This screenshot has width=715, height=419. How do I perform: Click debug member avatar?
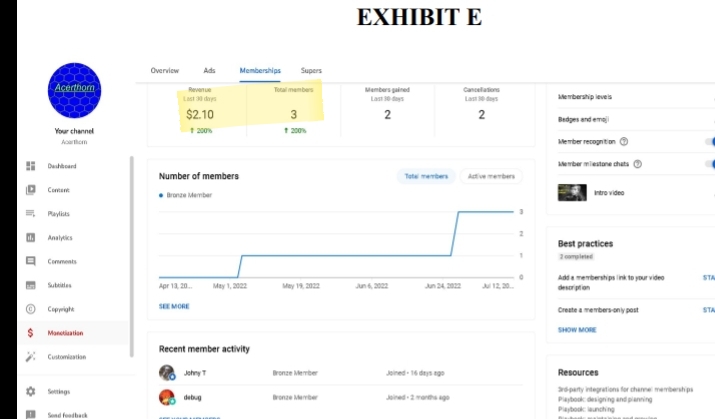point(167,397)
